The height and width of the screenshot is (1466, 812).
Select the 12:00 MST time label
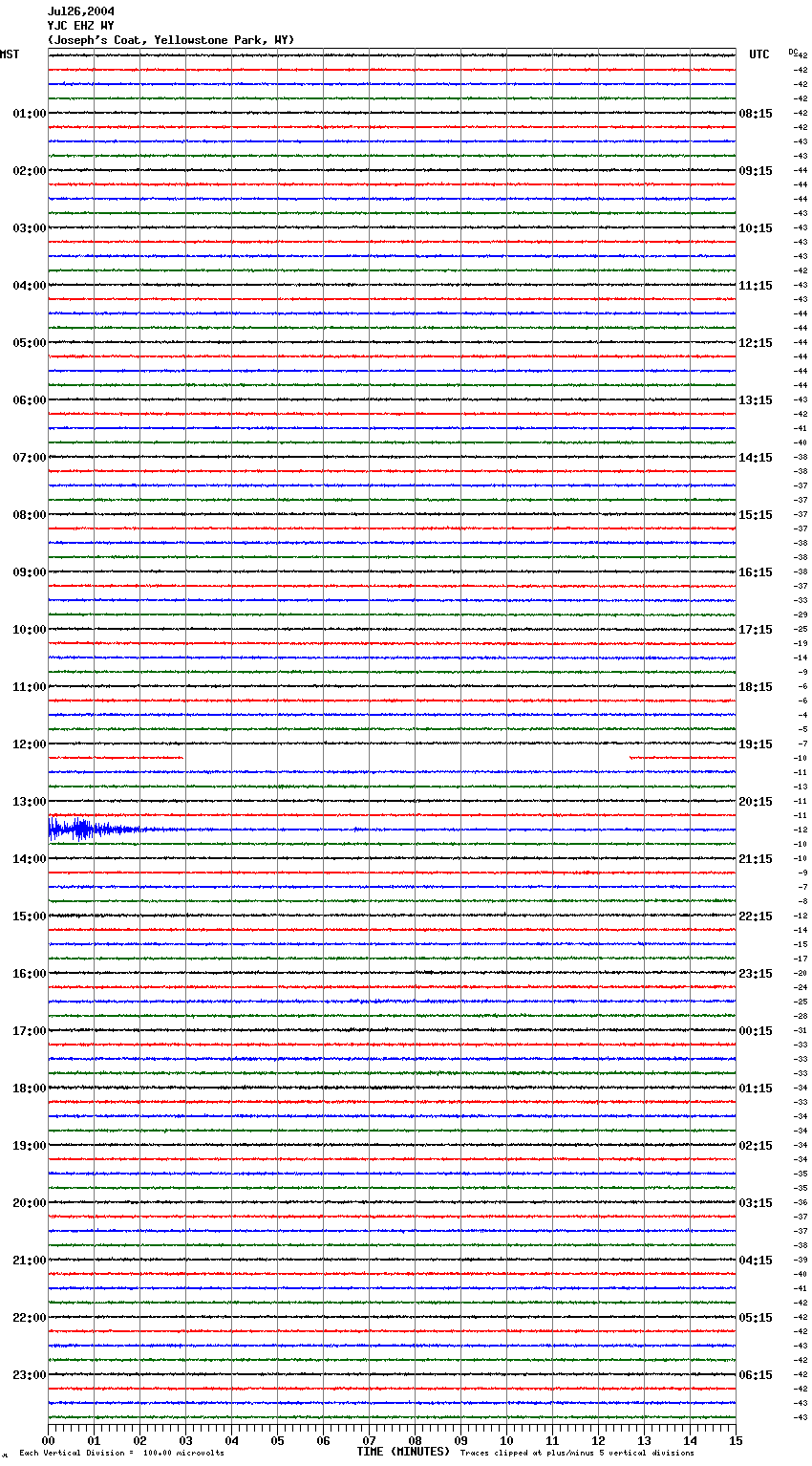[x=30, y=744]
